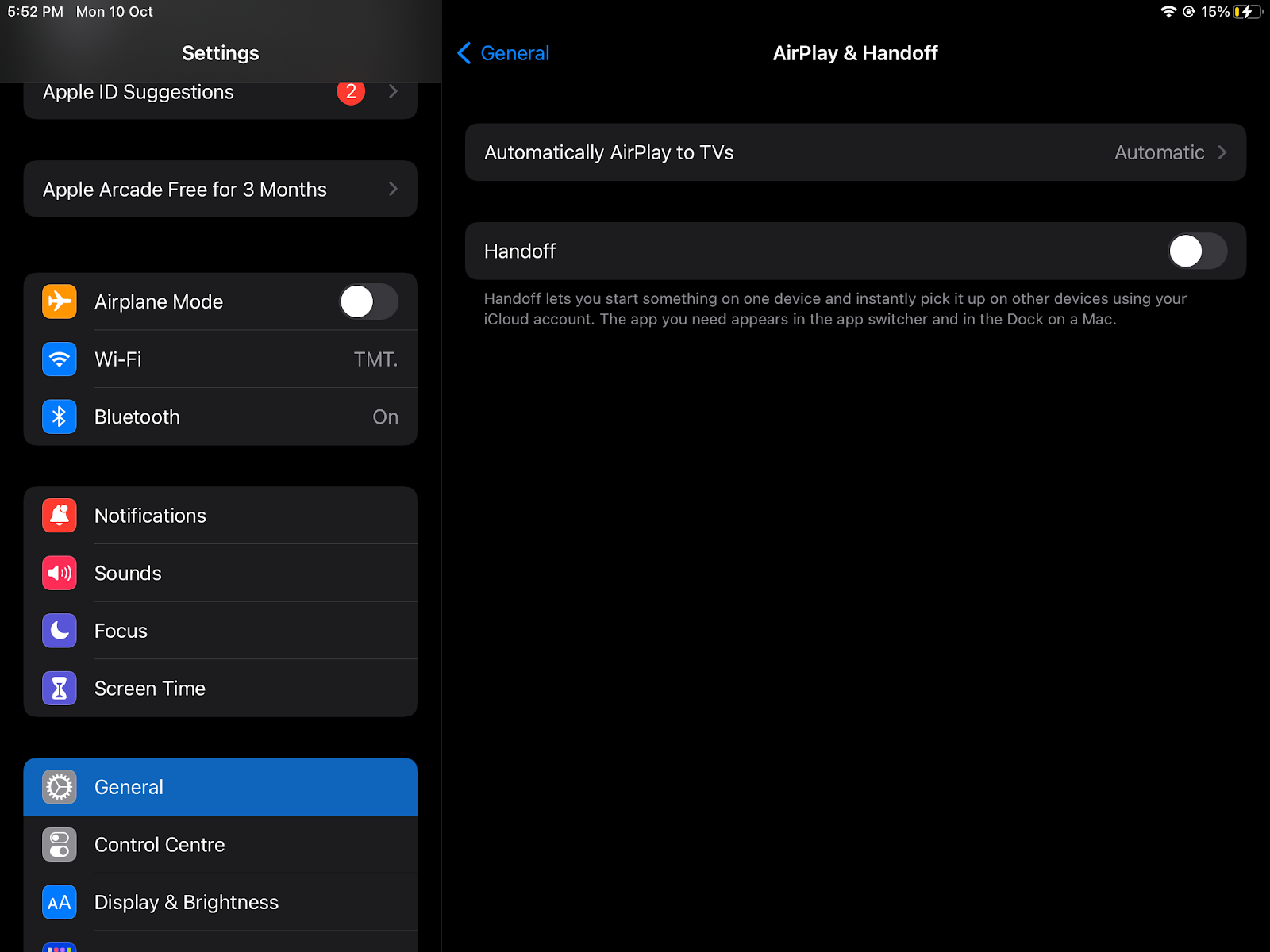Tap the back chevron beside General

[464, 53]
